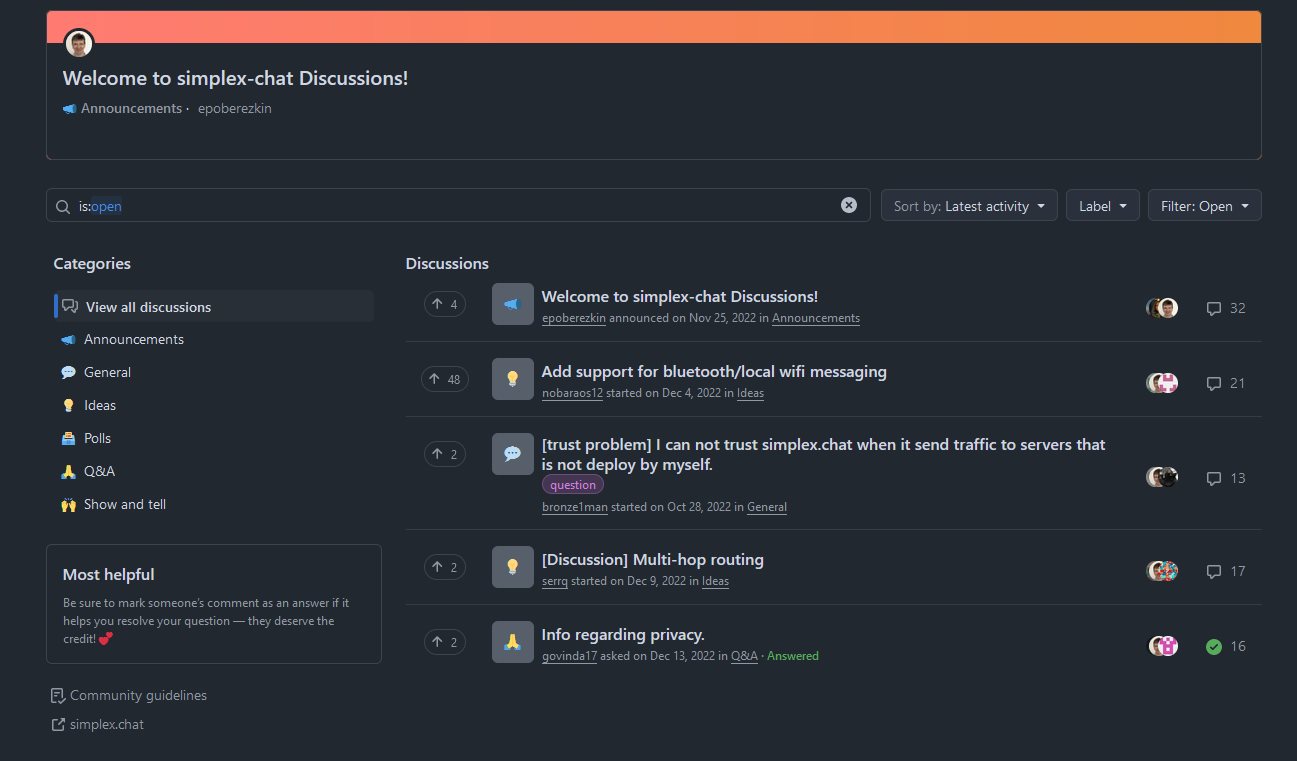Open 'Info regarding privacy.' discussion

[623, 634]
